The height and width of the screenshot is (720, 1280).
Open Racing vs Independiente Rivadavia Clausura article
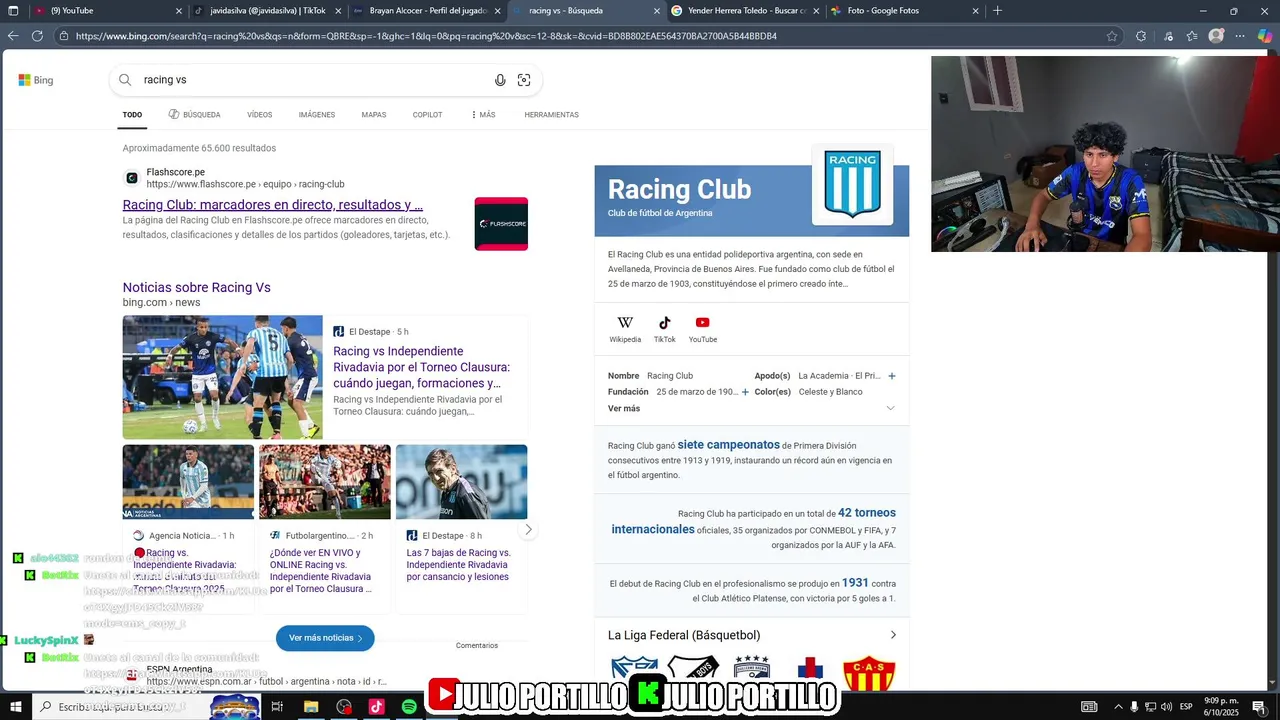pos(421,367)
